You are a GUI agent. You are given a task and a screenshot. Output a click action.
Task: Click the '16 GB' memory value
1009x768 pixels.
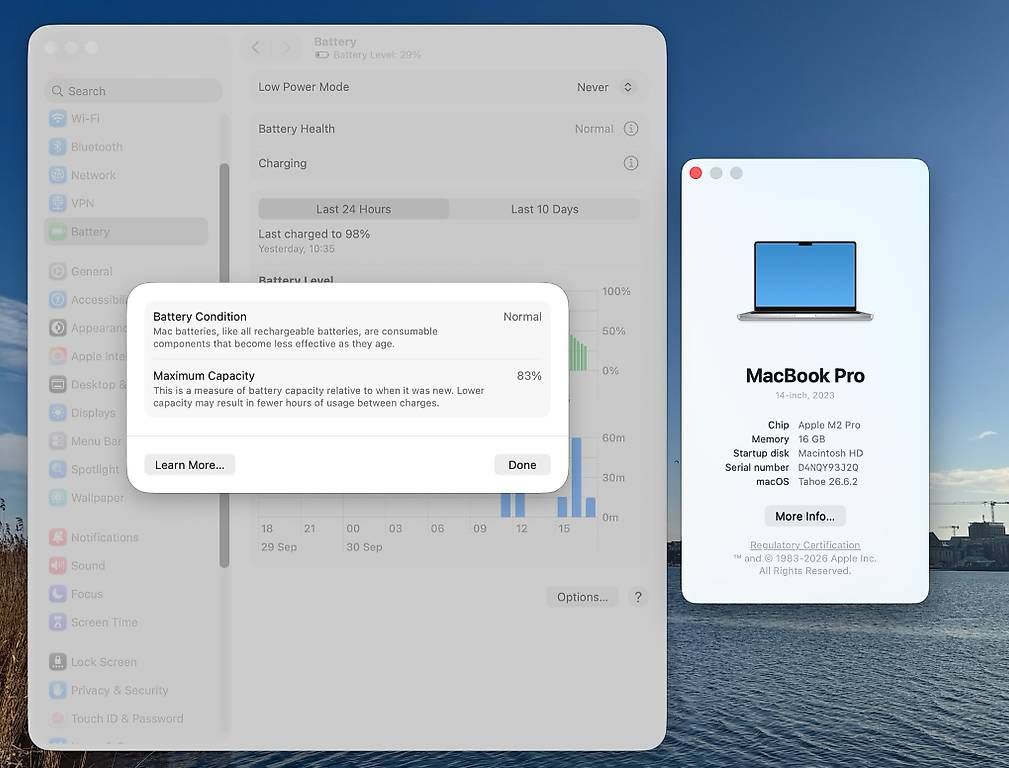tap(811, 439)
